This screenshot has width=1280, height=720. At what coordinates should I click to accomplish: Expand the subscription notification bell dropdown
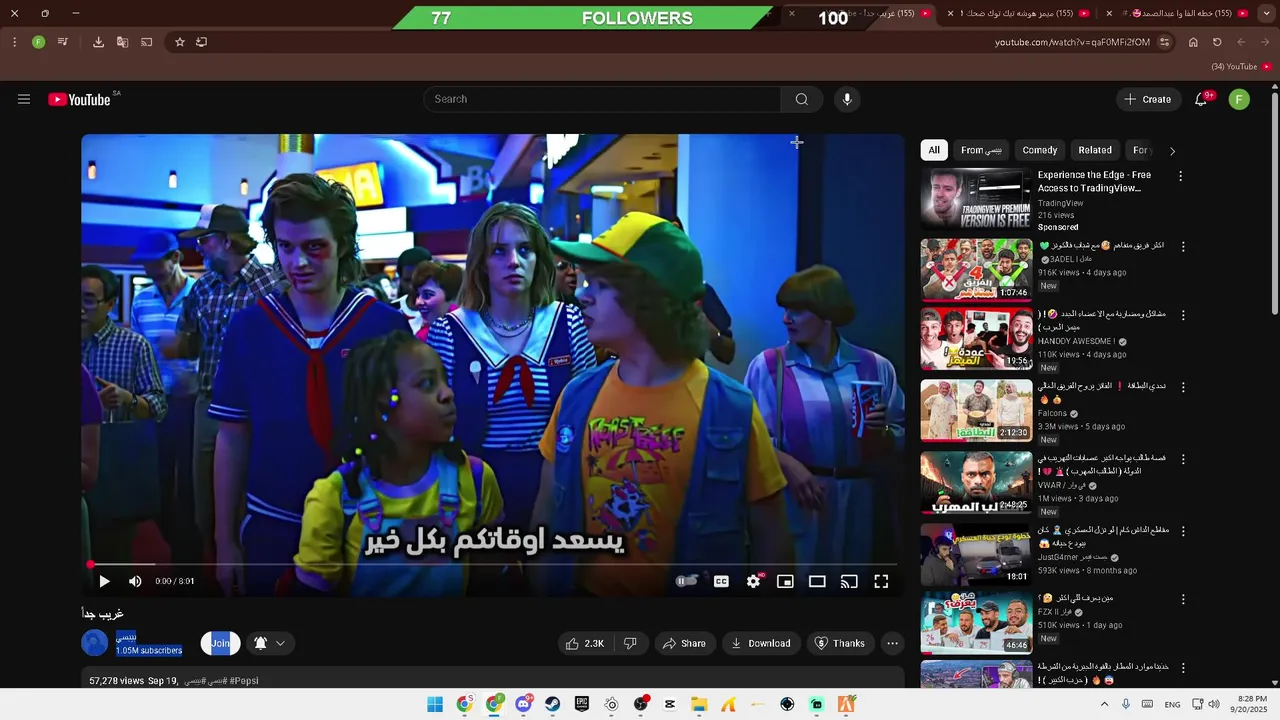coord(270,643)
